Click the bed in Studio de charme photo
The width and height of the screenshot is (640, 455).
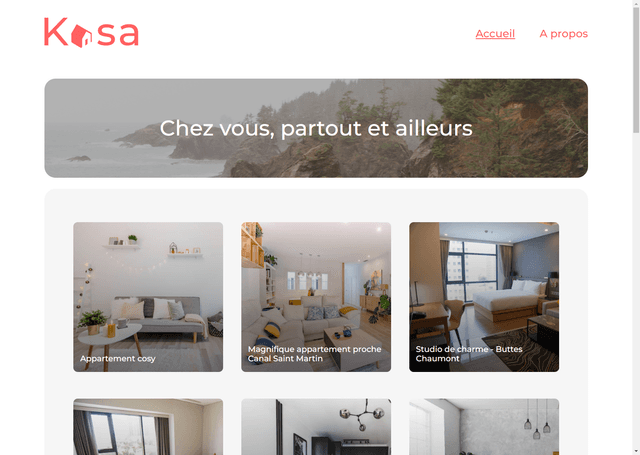[510, 300]
